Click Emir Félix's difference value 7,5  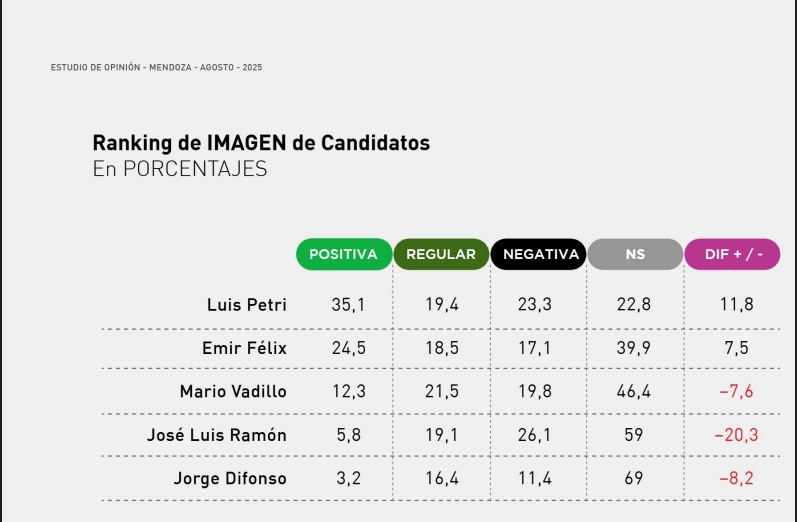coord(737,348)
